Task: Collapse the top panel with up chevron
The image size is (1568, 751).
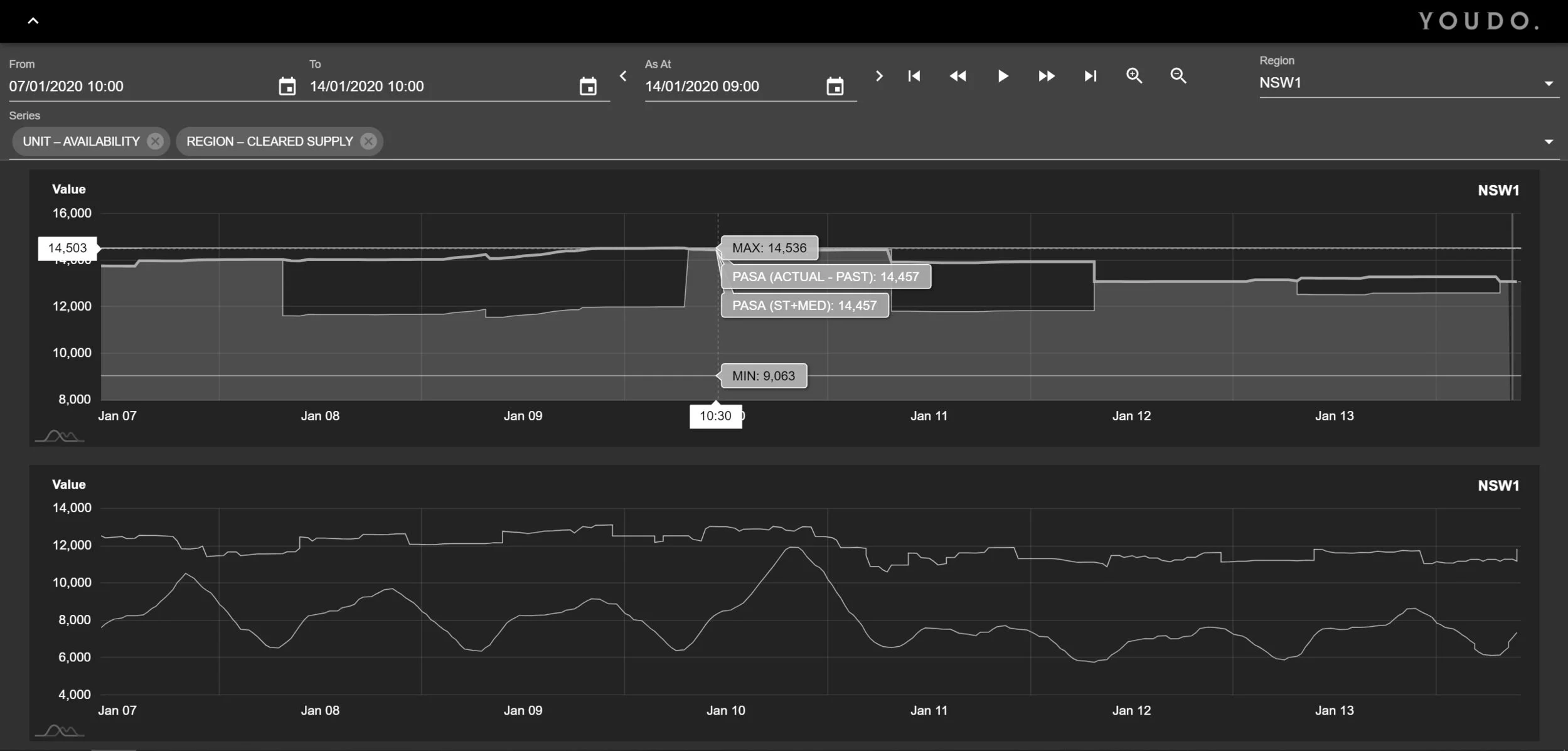Action: pos(33,21)
